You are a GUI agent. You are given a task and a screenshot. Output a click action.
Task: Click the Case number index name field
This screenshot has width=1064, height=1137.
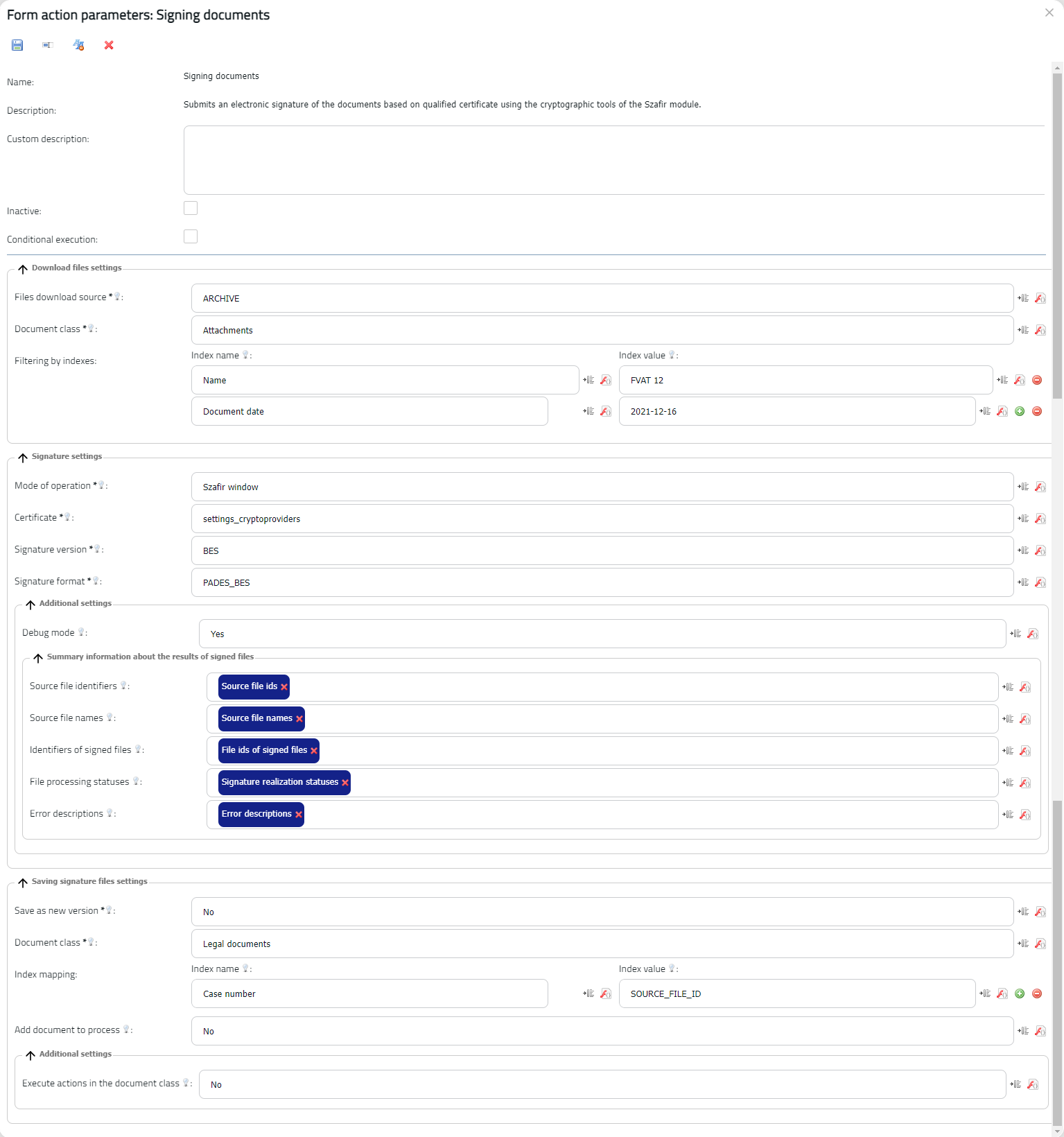pyautogui.click(x=369, y=993)
